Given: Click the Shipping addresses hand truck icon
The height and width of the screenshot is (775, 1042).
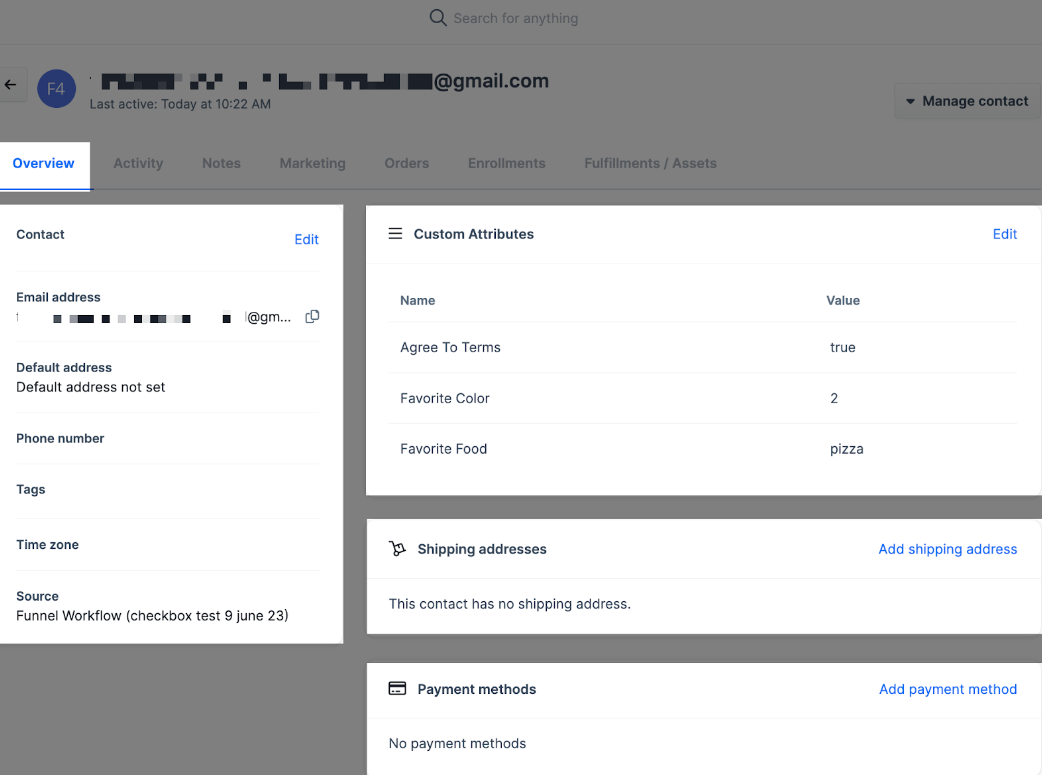Looking at the screenshot, I should point(397,548).
